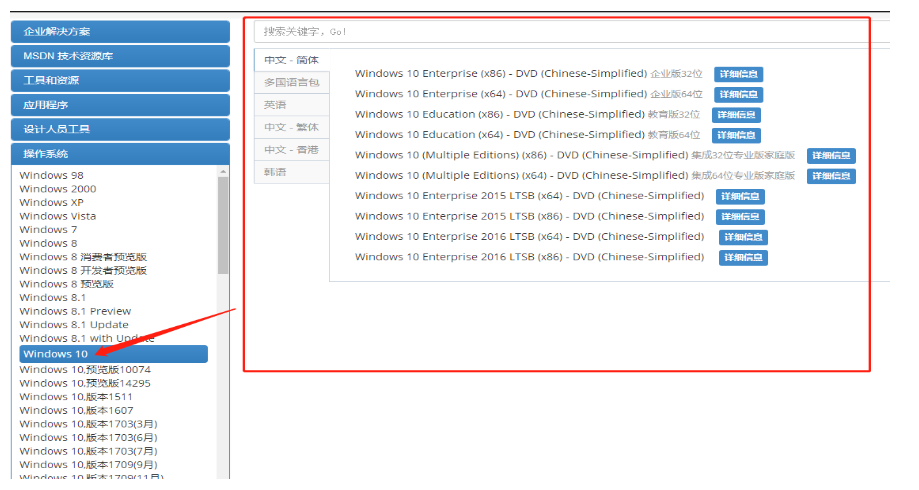Open the MSDN 技术资源库 section
This screenshot has height=490, width=919.
[x=120, y=56]
